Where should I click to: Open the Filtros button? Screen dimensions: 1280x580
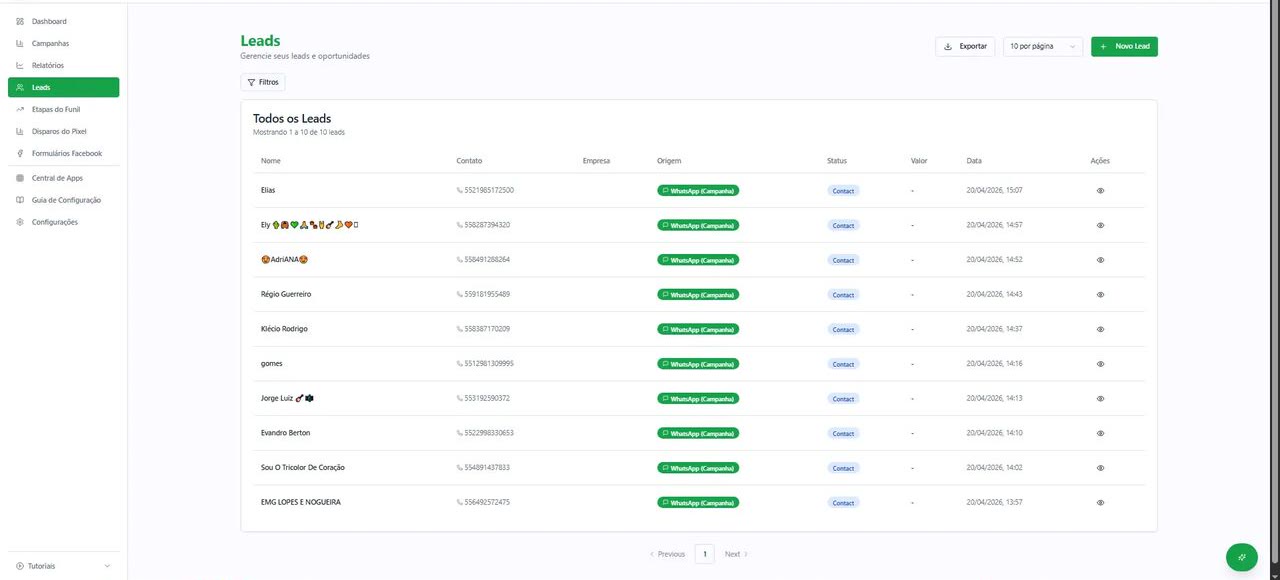(x=263, y=82)
